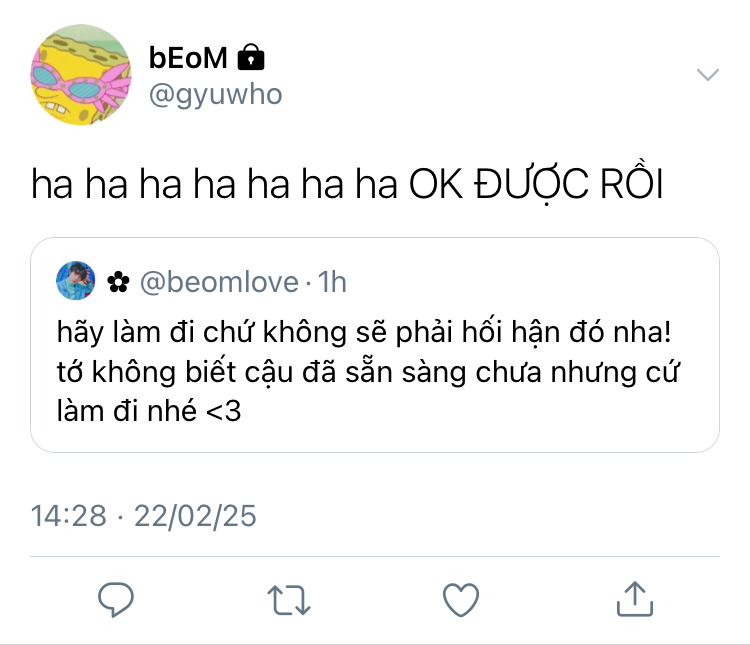Open the SpongeBob profile avatar
This screenshot has width=750, height=645.
point(81,75)
